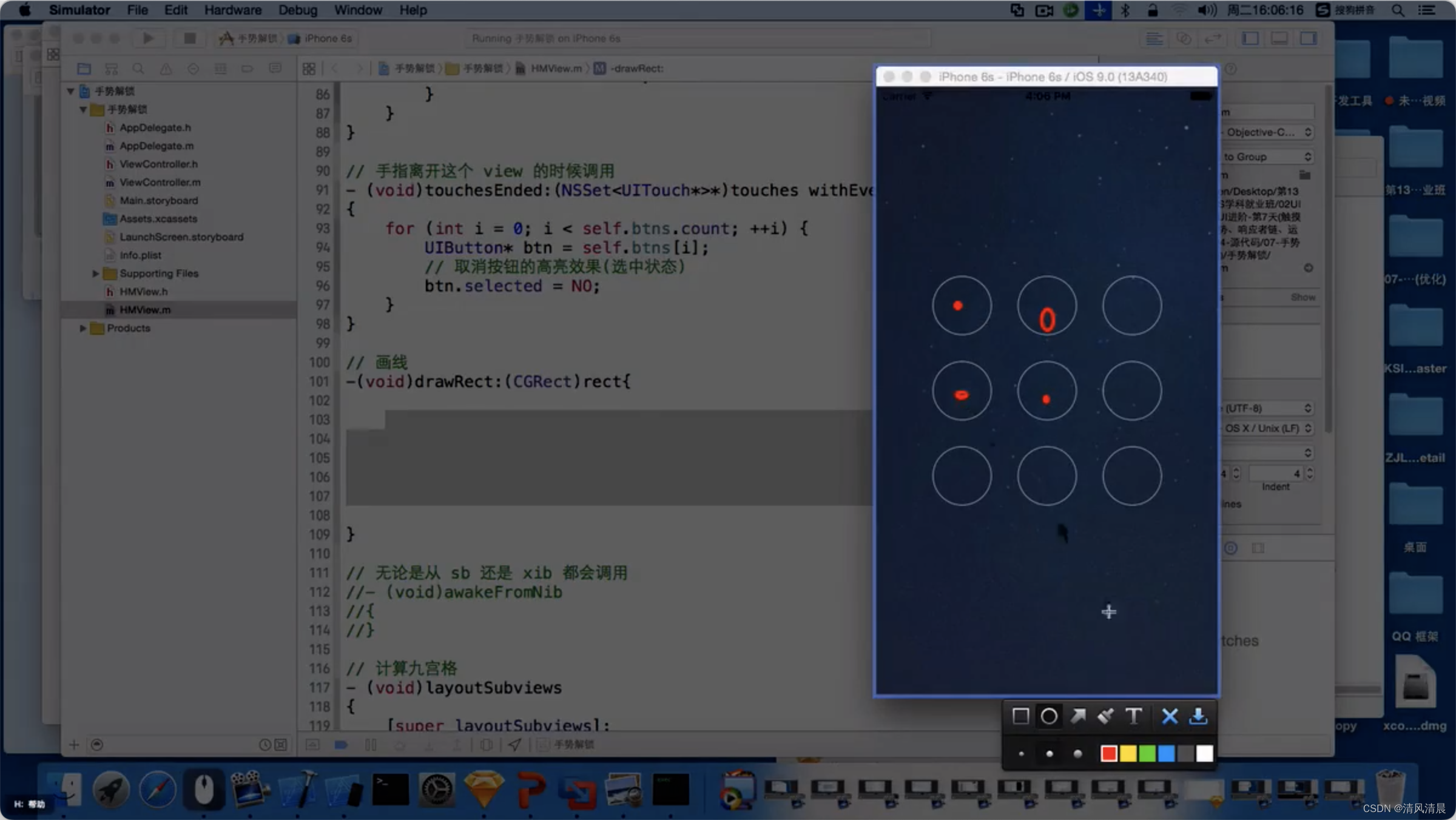Select ViewController.h in navigator
This screenshot has width=1456, height=820.
159,164
